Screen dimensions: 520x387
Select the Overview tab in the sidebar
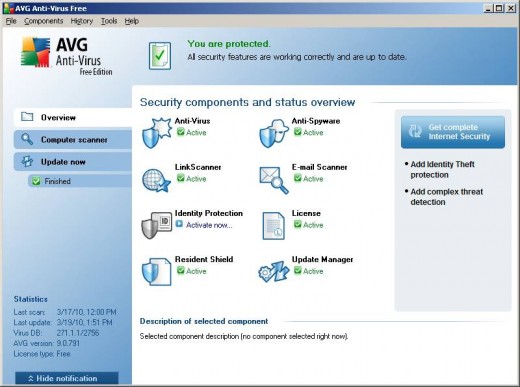tap(73, 117)
